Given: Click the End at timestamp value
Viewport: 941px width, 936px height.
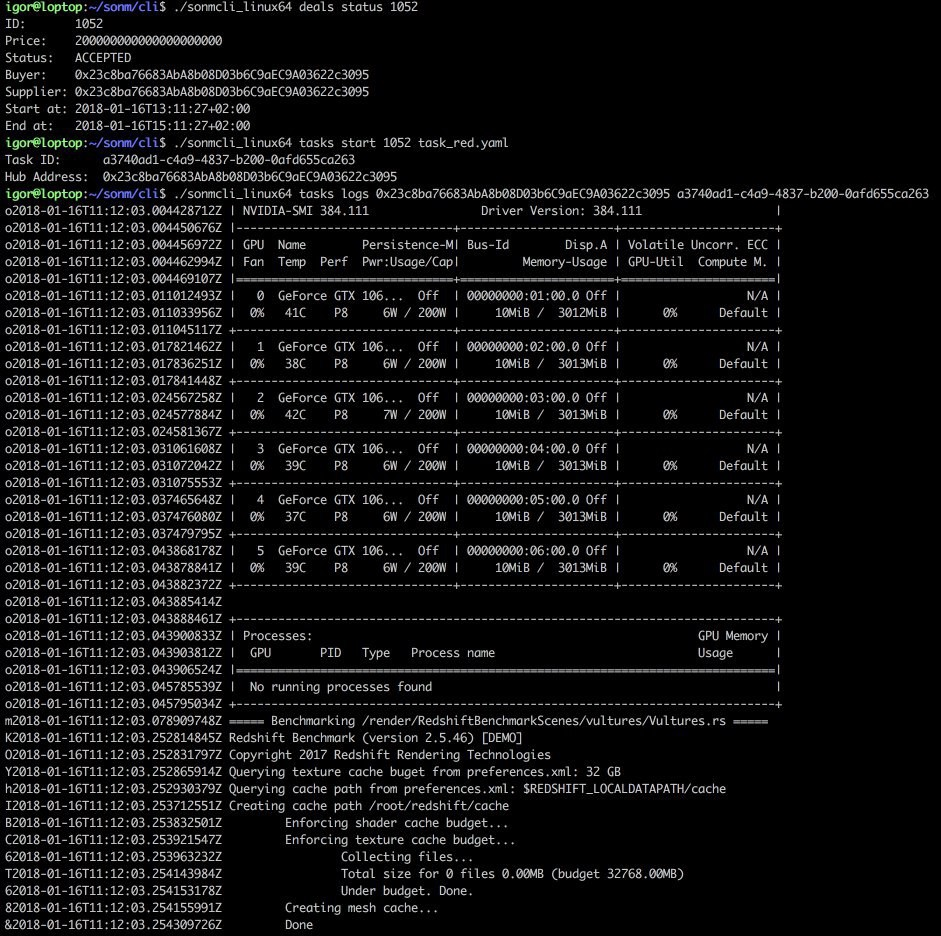Looking at the screenshot, I should click(162, 126).
